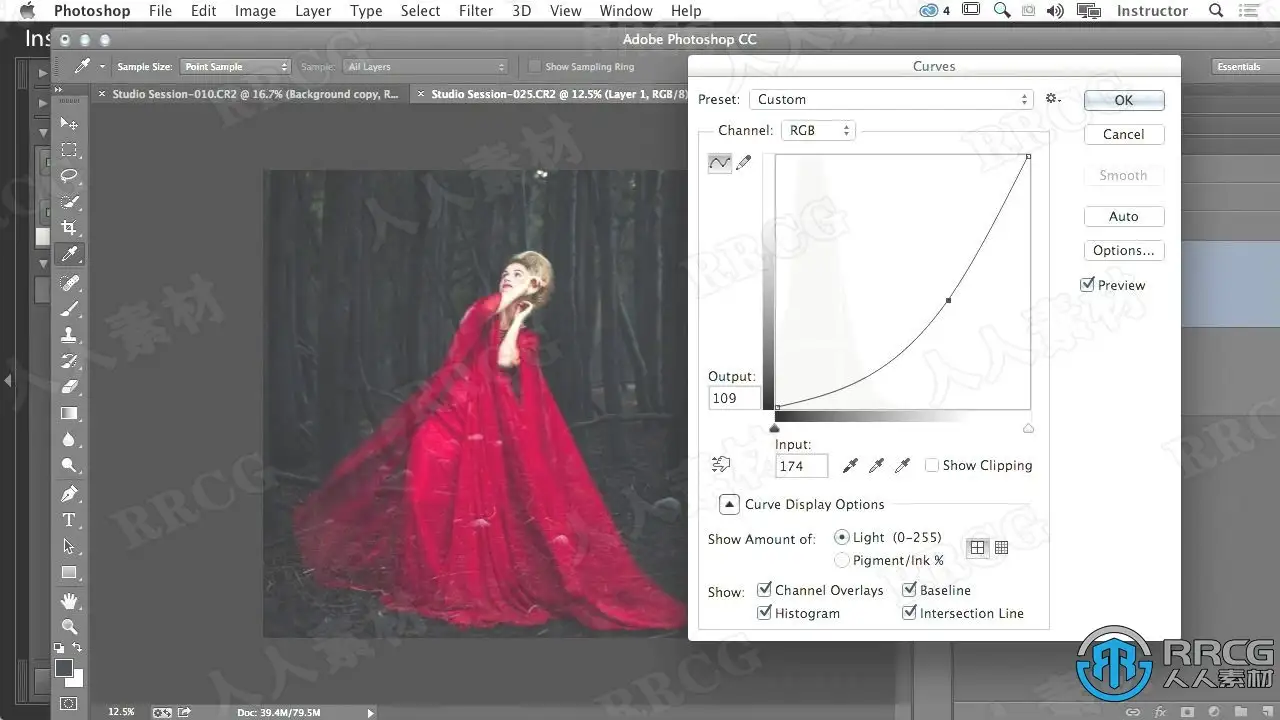Select the Hand tool

coord(69,600)
